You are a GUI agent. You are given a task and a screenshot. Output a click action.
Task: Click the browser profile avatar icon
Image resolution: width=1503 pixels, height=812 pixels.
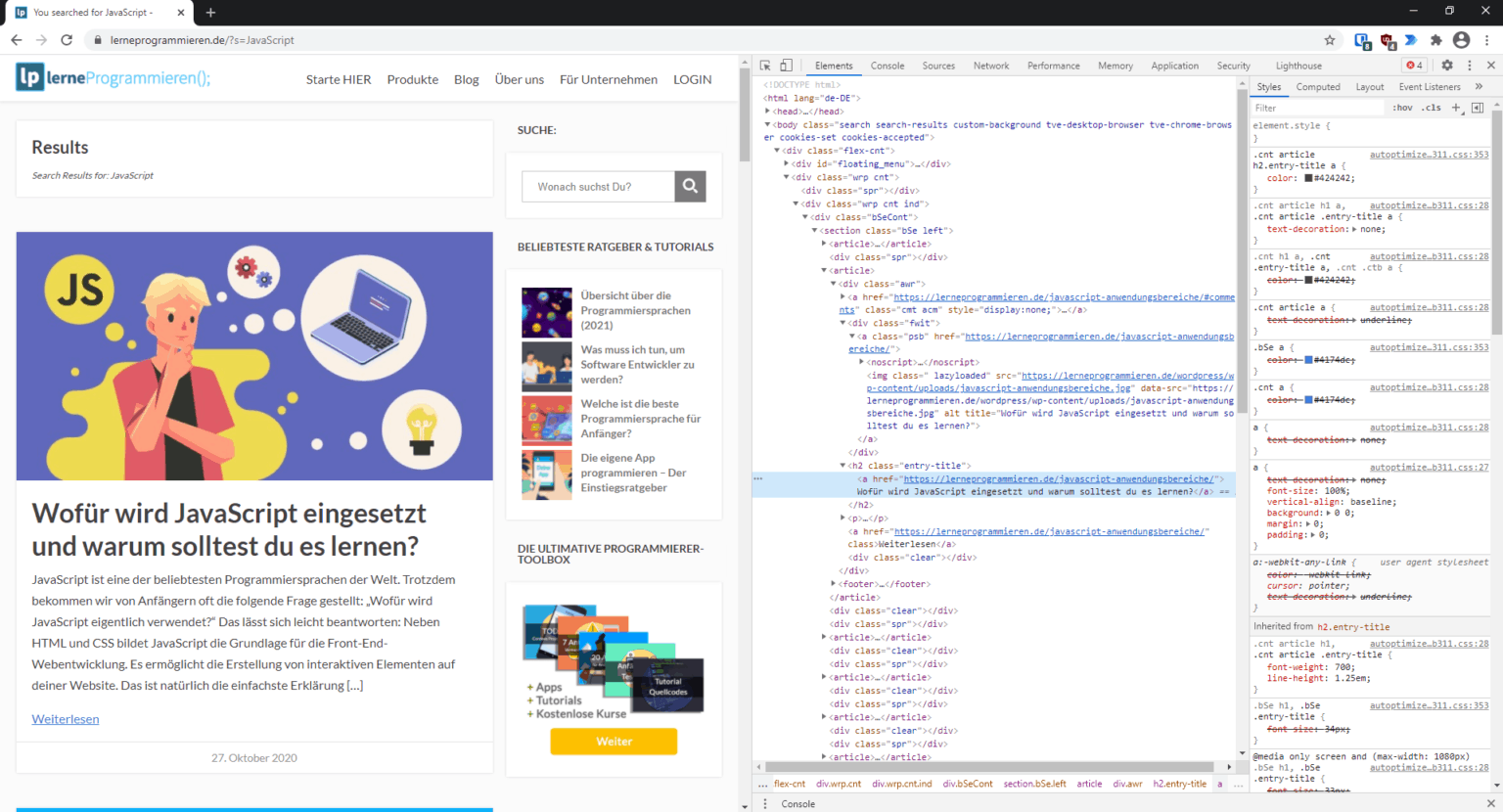1461,40
